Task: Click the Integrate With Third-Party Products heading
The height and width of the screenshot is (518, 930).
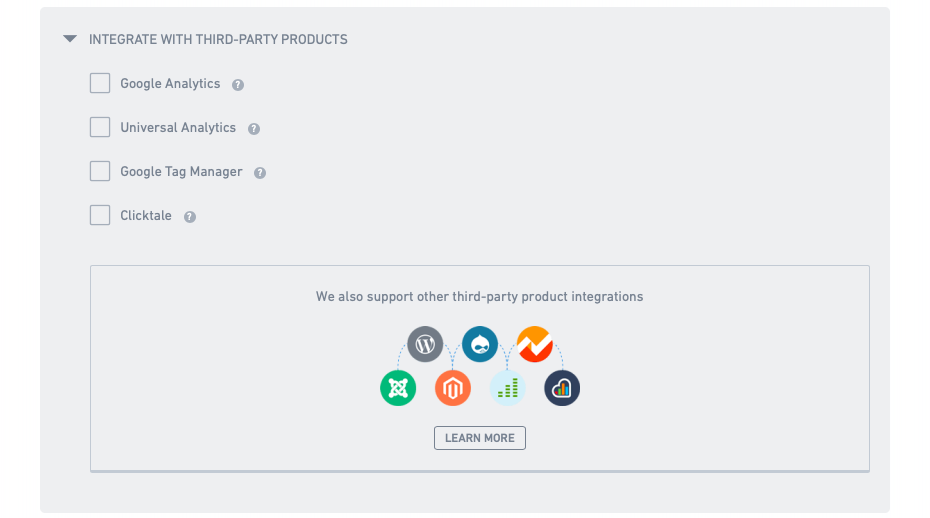Action: point(218,39)
